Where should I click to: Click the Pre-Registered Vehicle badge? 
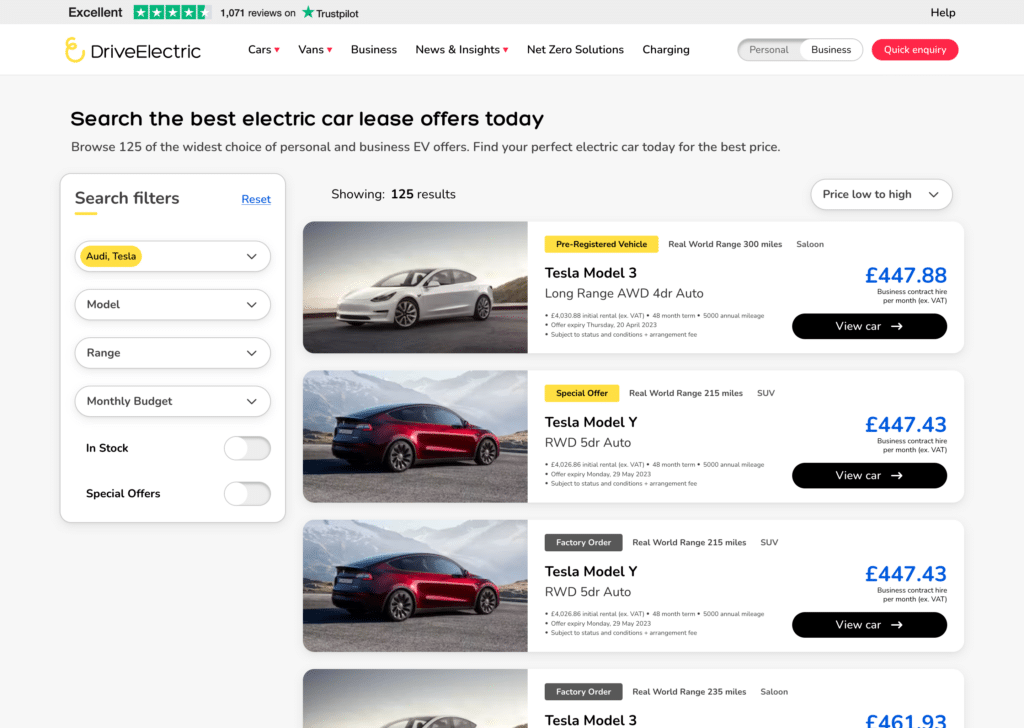[x=601, y=244]
